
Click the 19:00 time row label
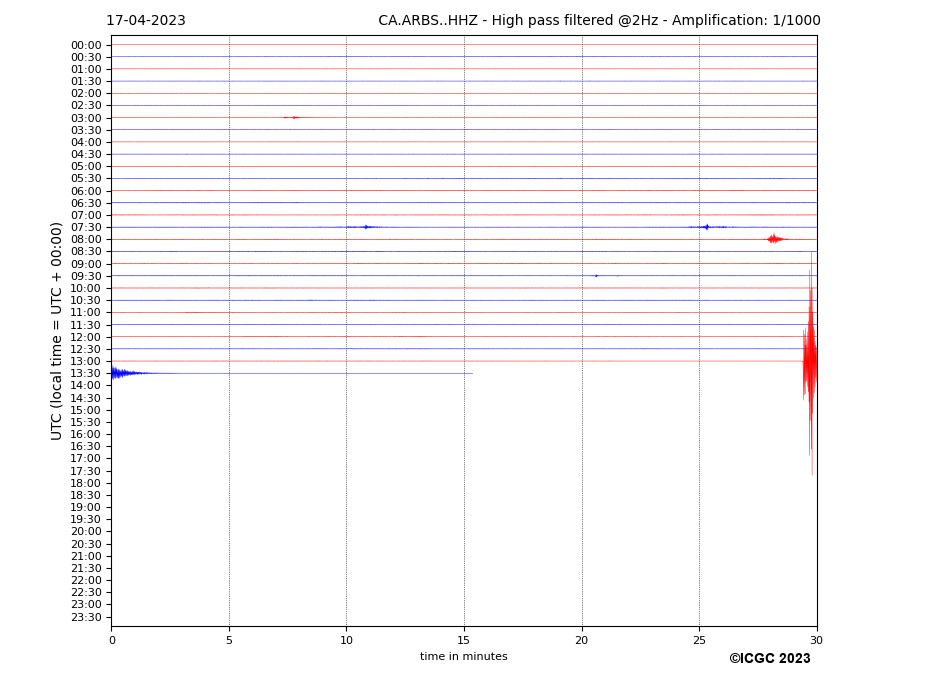click(x=86, y=507)
